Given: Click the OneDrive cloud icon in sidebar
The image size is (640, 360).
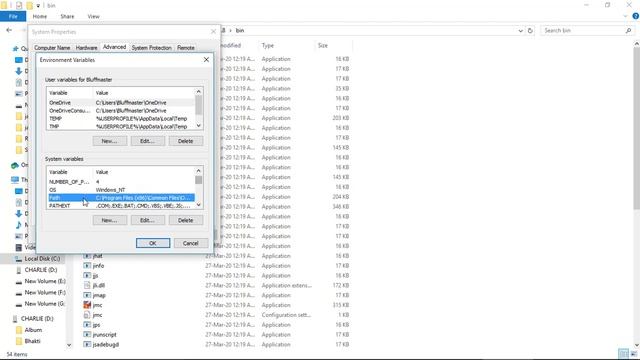Looking at the screenshot, I should pos(15,165).
